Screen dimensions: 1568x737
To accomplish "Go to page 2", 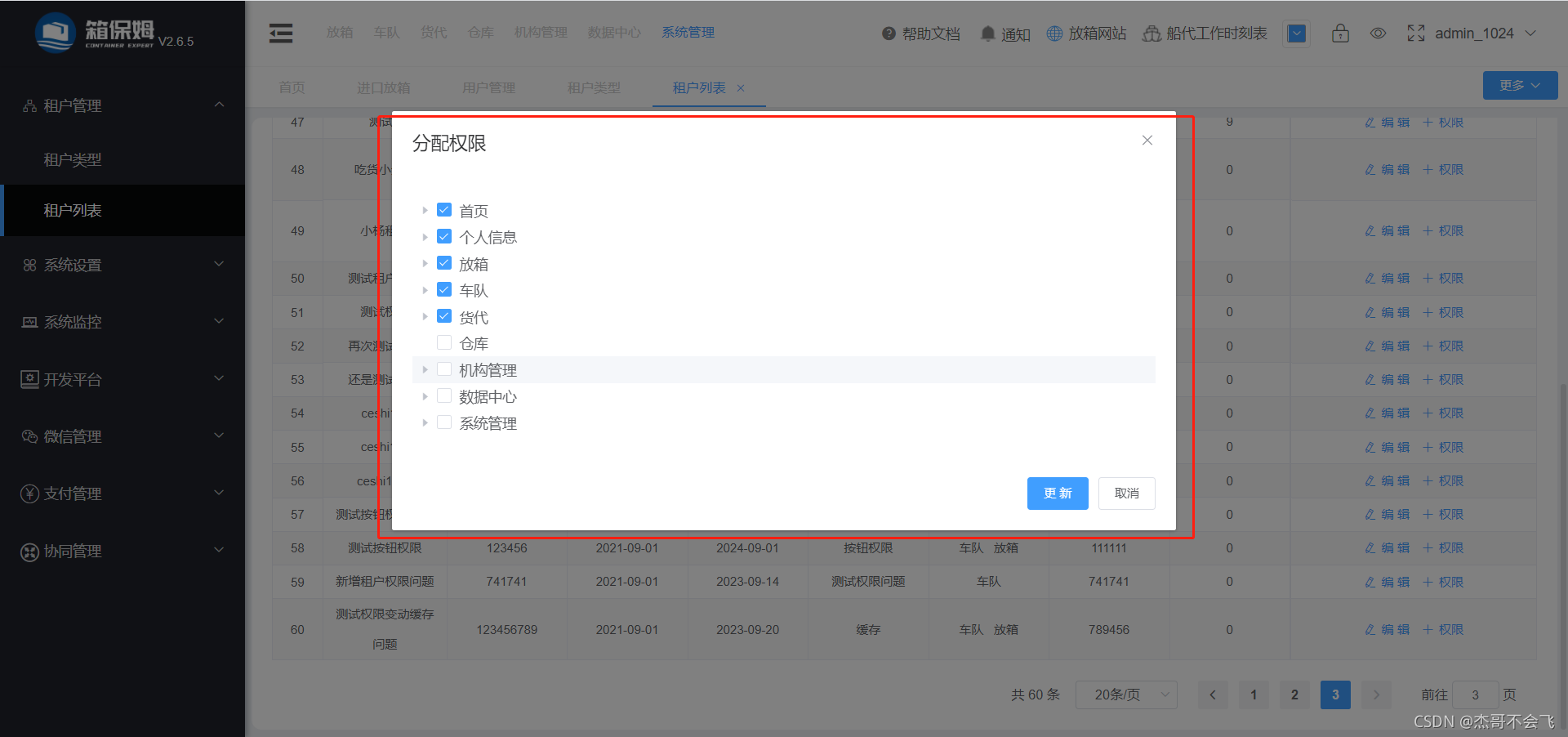I will click(x=1294, y=695).
